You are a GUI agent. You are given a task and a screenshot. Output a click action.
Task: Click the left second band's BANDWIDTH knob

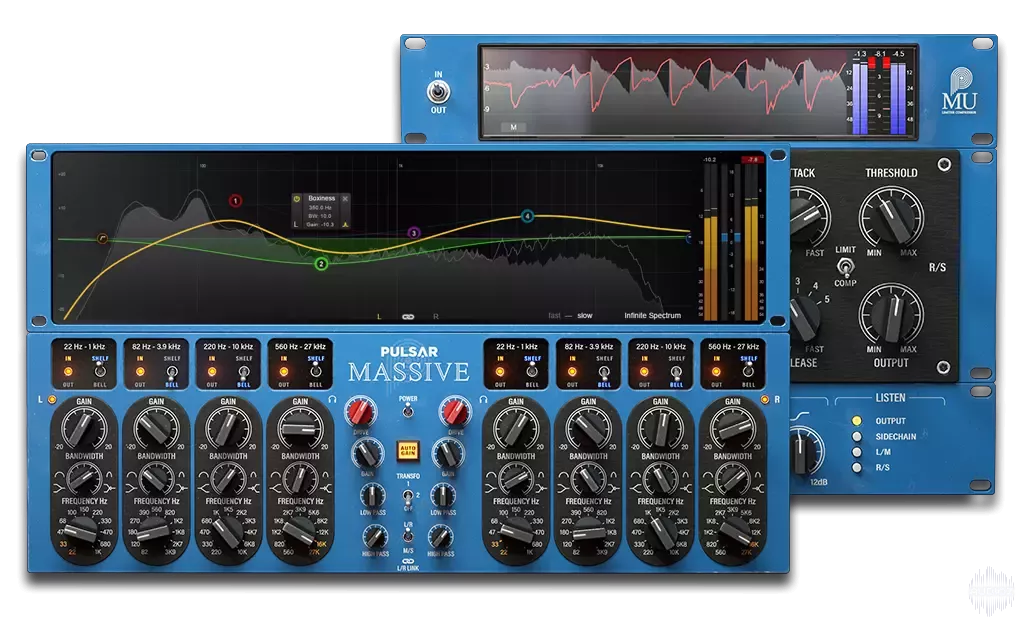click(156, 478)
